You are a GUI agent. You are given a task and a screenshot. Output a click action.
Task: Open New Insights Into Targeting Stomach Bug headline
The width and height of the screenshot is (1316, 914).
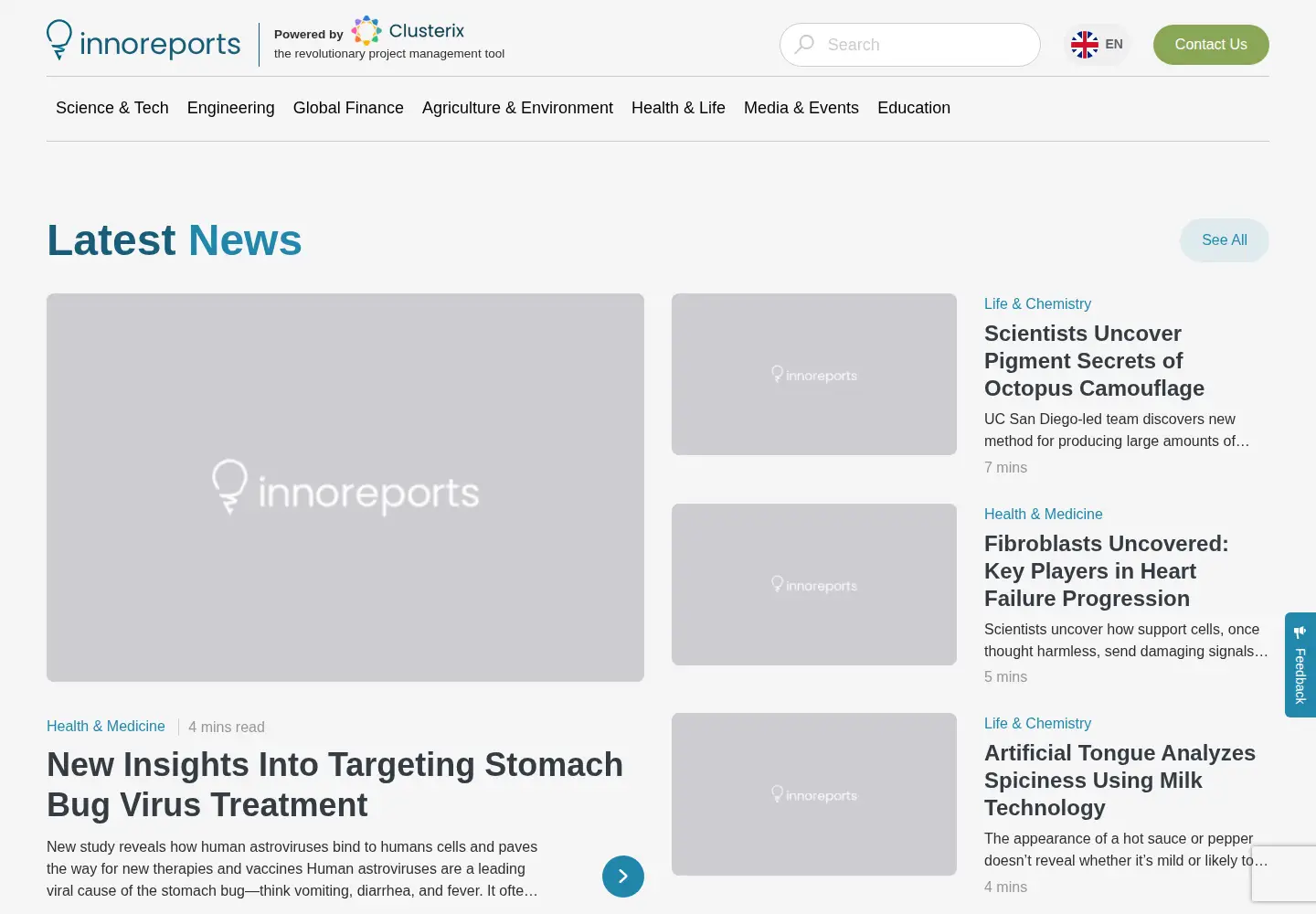(x=334, y=784)
